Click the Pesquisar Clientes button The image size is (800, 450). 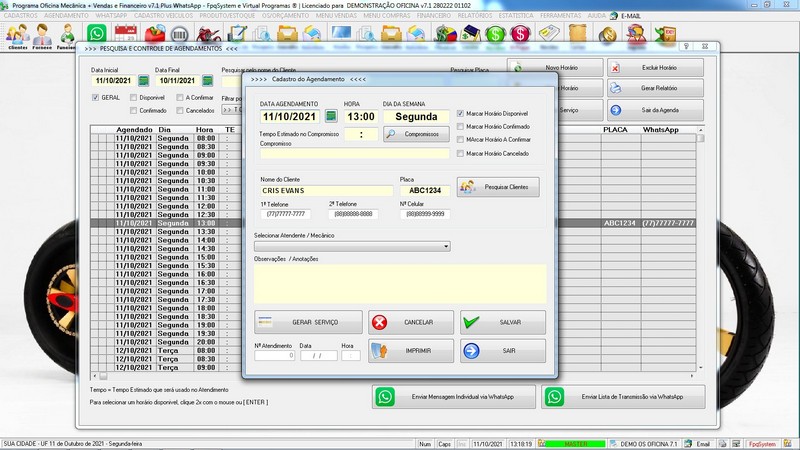[498, 187]
